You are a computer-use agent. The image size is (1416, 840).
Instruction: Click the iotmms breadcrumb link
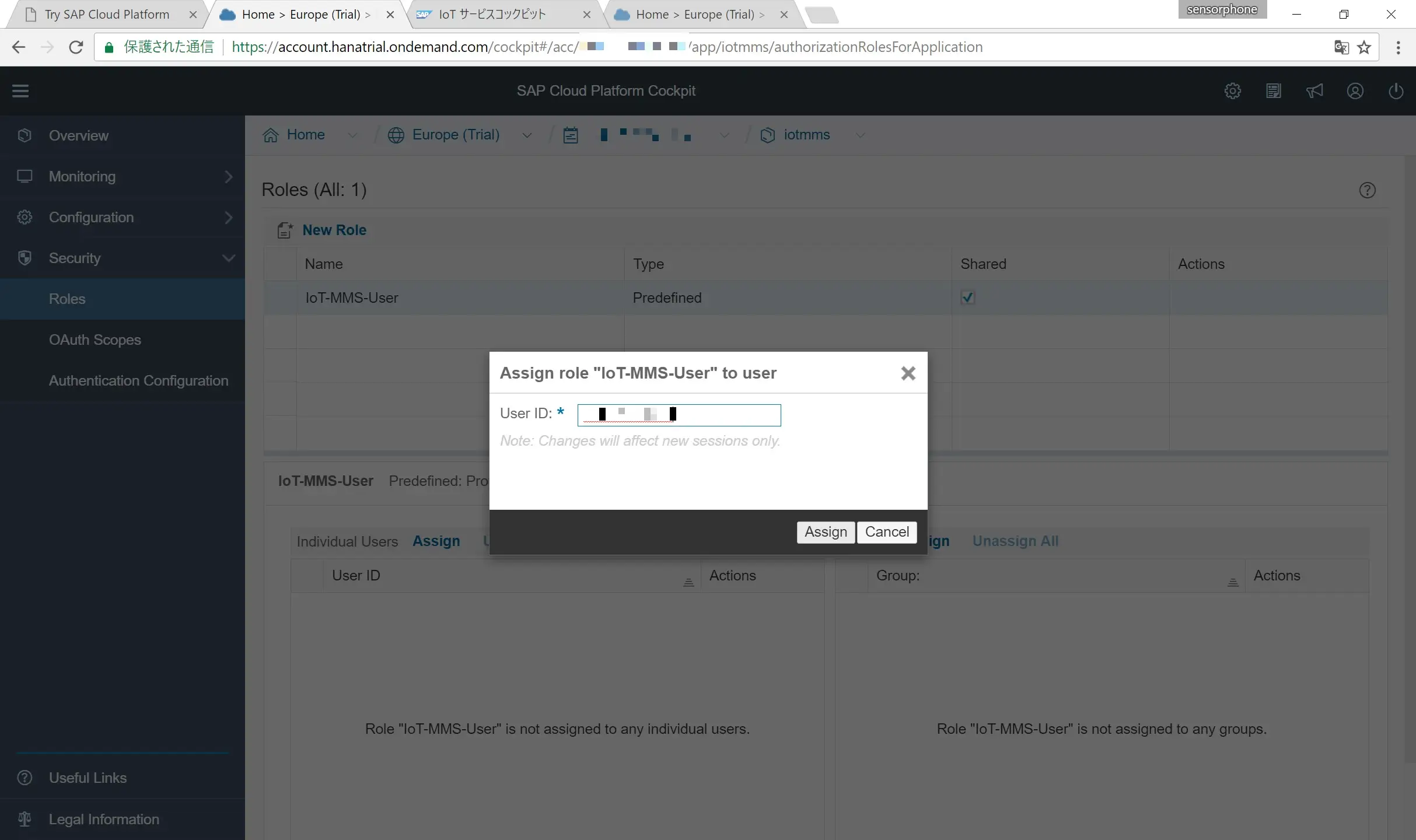click(806, 135)
